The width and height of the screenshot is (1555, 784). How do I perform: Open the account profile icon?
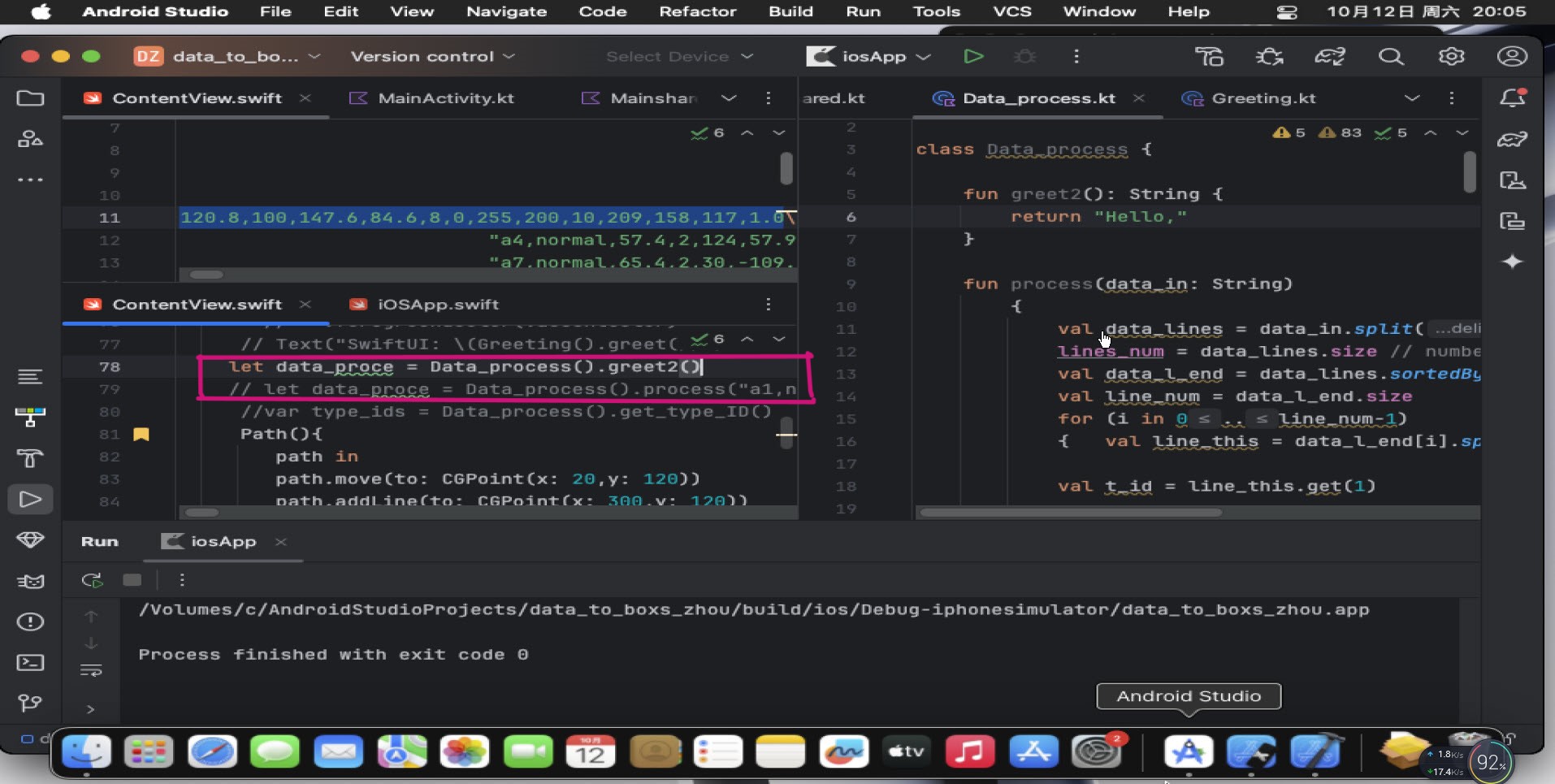[x=1512, y=56]
